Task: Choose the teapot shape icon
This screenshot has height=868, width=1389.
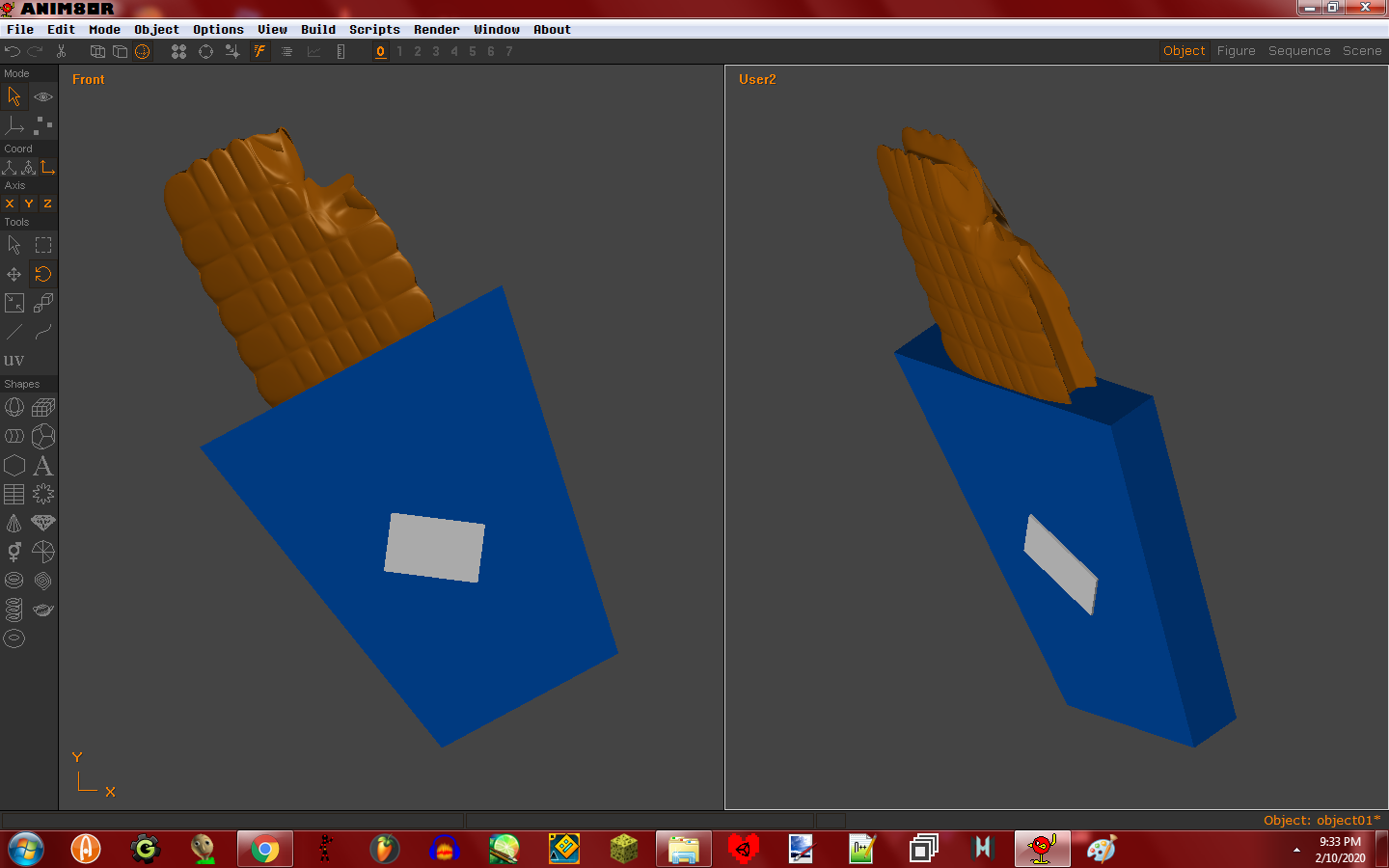Action: [43, 610]
